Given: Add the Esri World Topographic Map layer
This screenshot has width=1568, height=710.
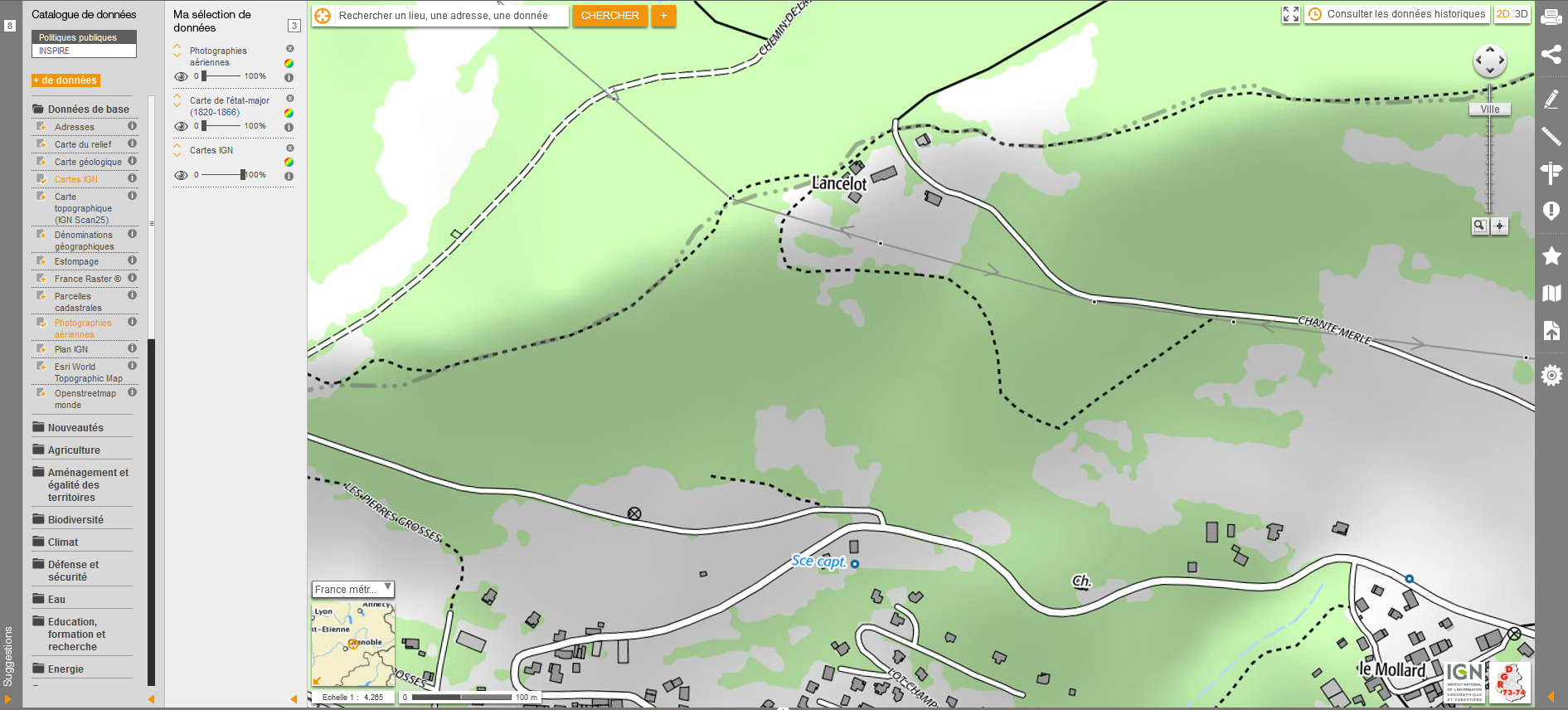Looking at the screenshot, I should [x=41, y=367].
